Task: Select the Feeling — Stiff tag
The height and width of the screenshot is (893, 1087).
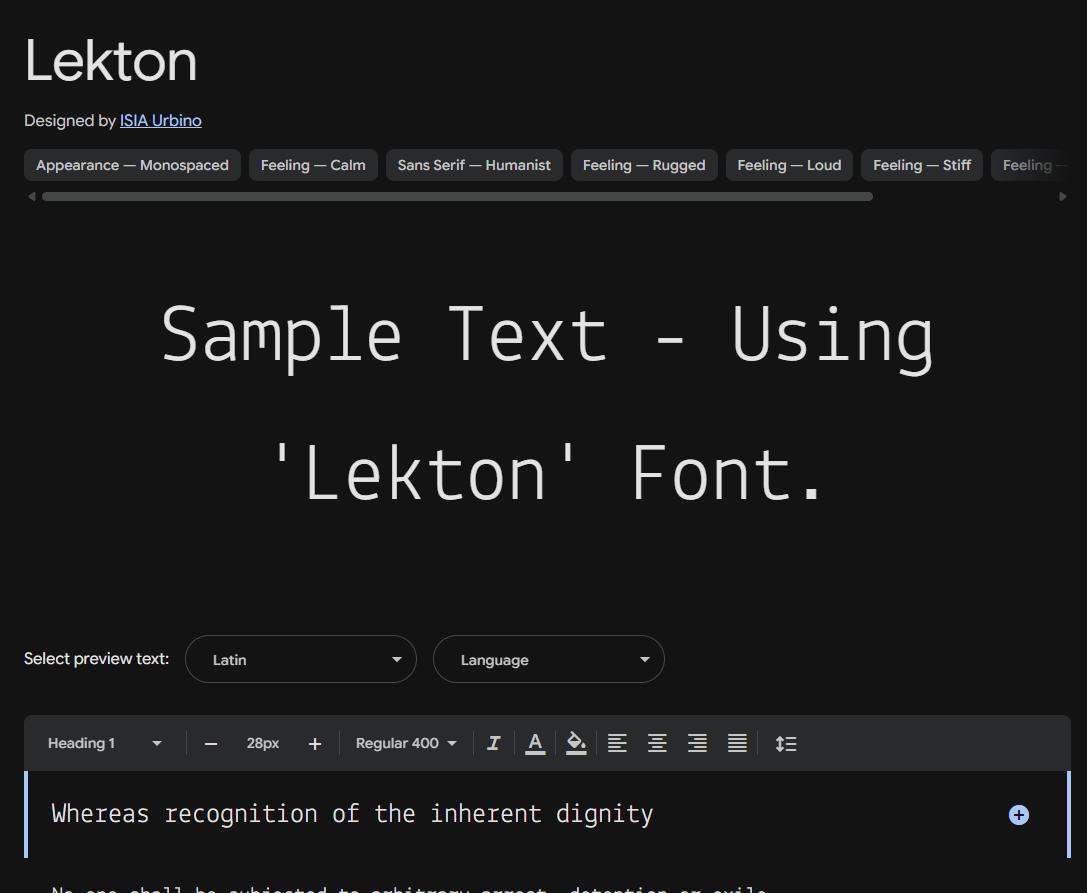Action: pos(921,165)
